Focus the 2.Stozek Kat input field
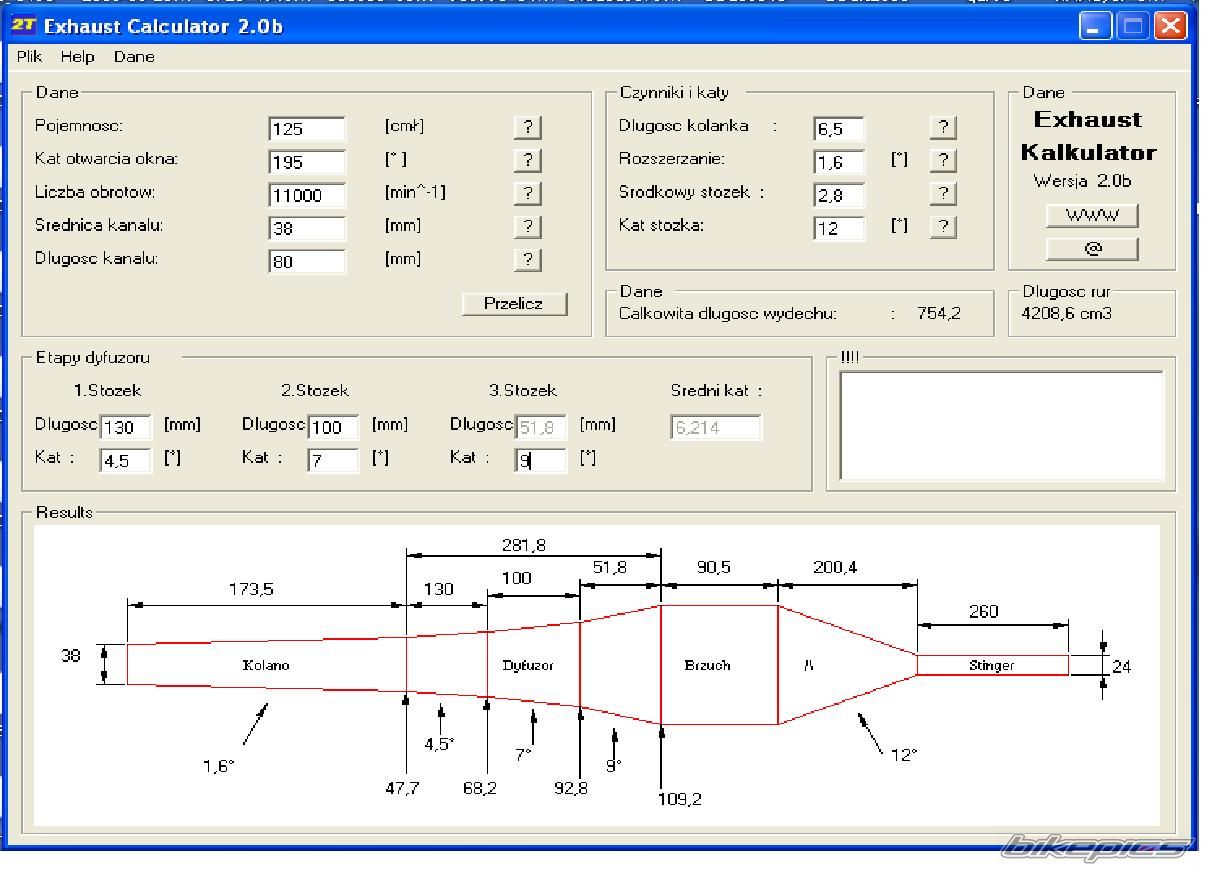The height and width of the screenshot is (871, 1217). (x=333, y=461)
